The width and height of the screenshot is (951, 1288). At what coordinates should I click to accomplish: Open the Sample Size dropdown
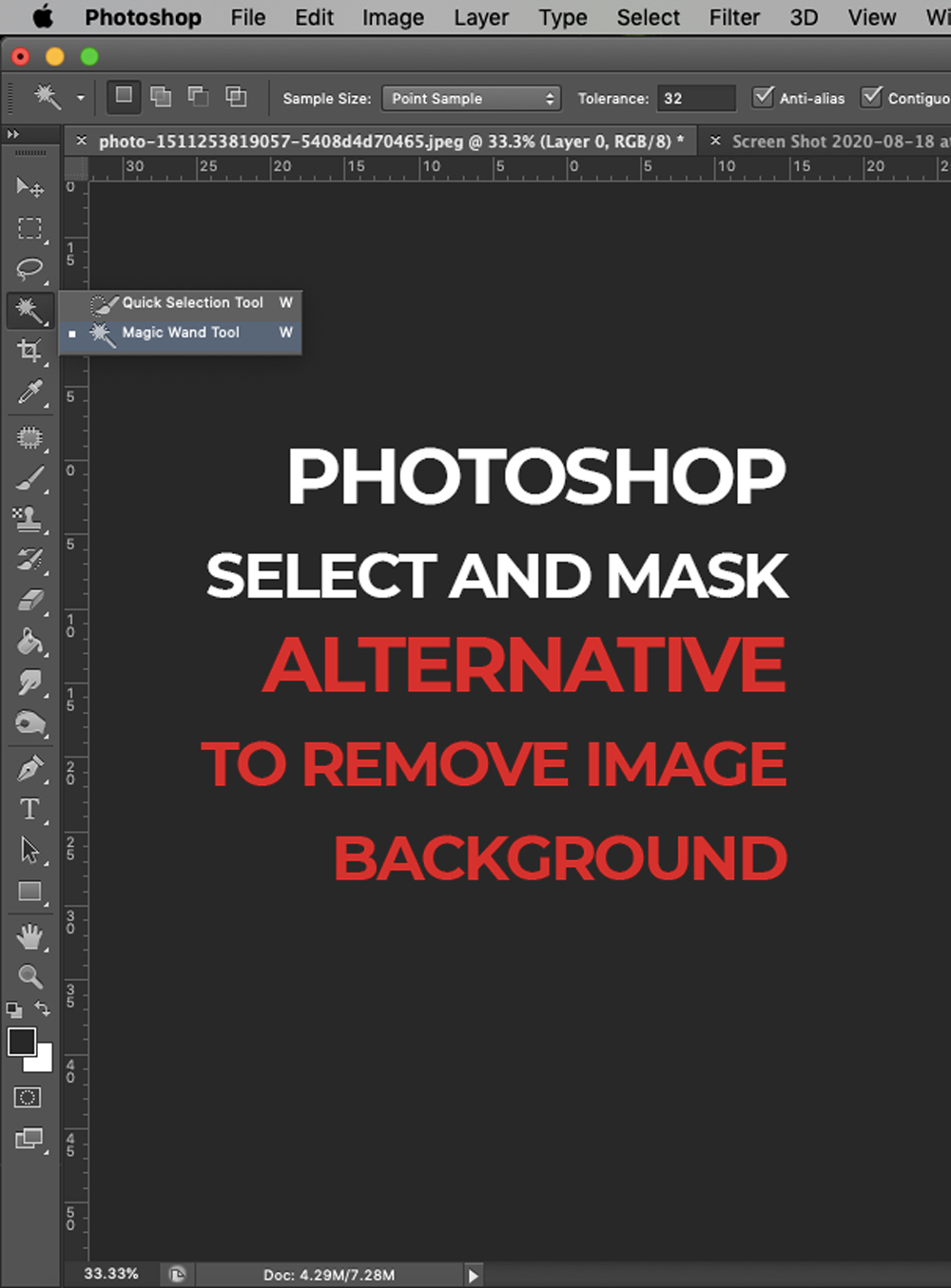pos(472,98)
